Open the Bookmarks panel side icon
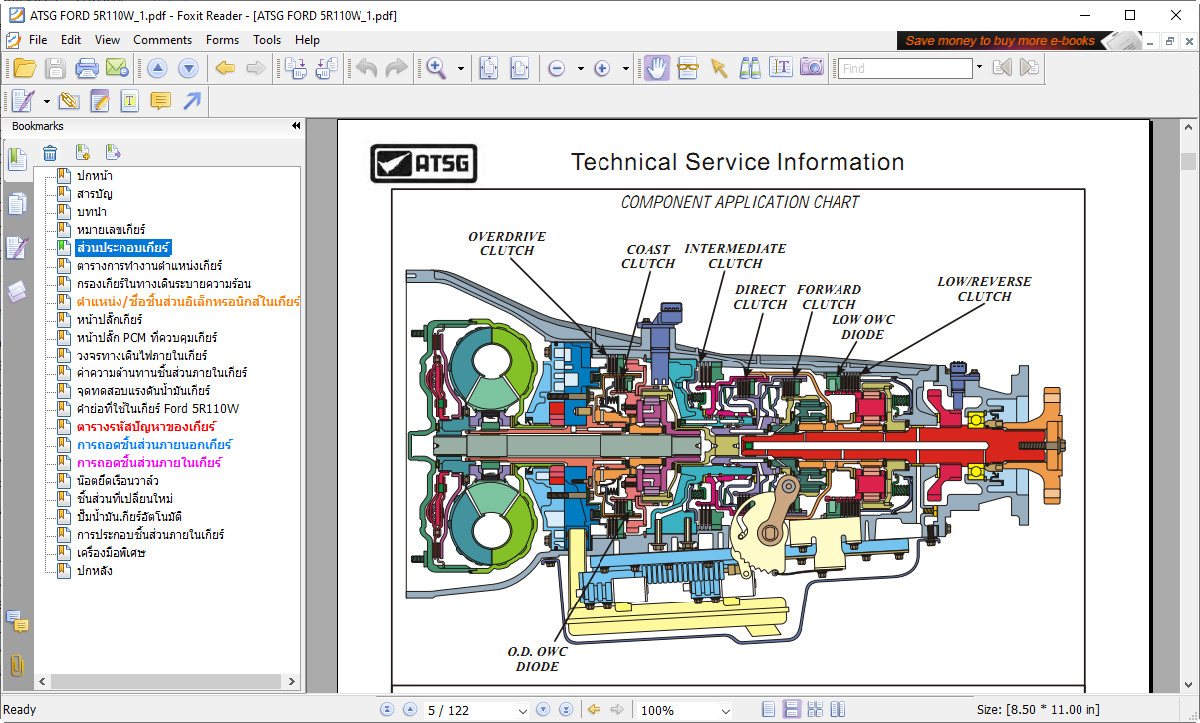Image resolution: width=1200 pixels, height=723 pixels. tap(17, 159)
